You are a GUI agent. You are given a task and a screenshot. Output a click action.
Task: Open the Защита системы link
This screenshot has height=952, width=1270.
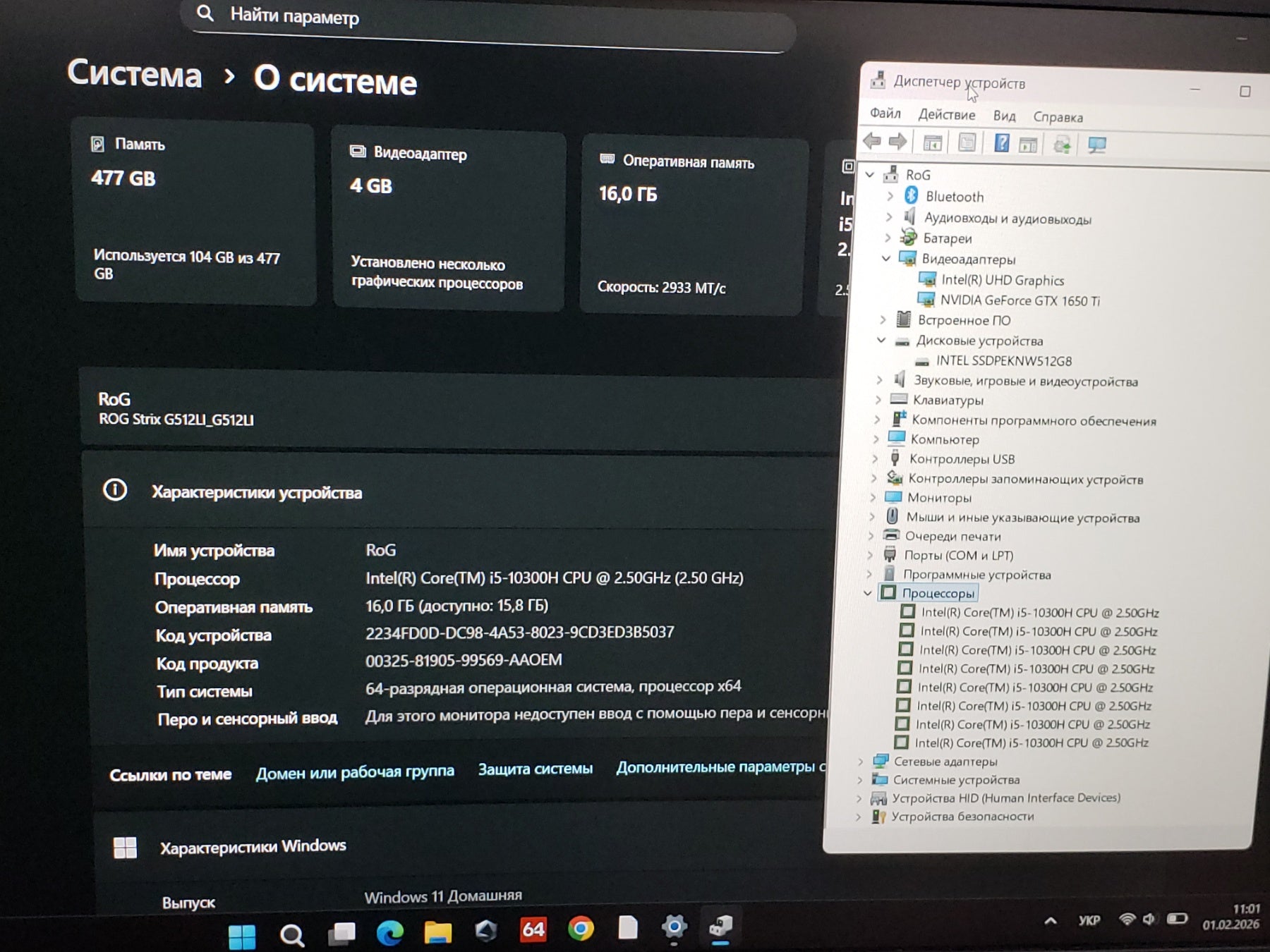coord(535,769)
